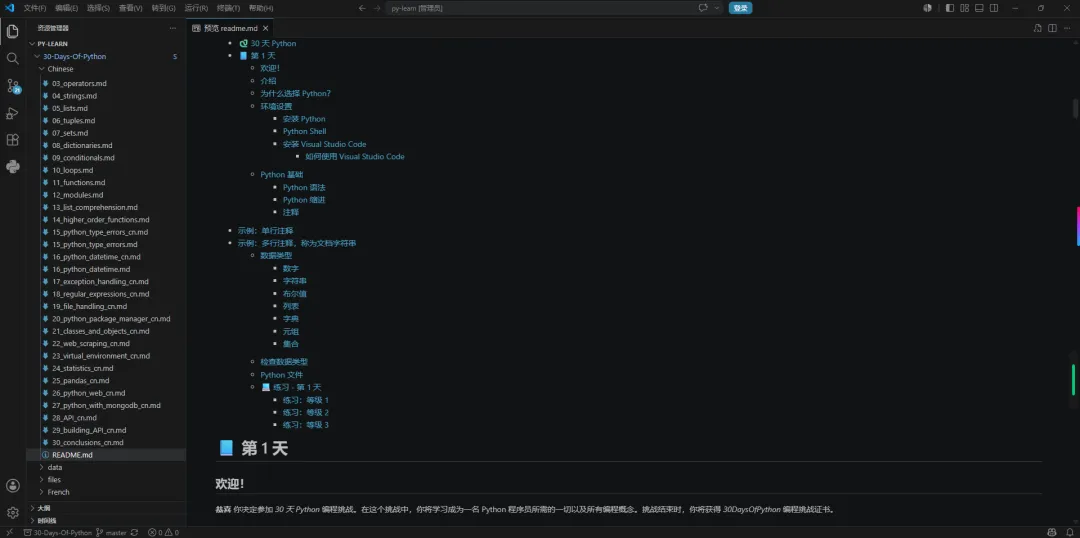Screen dimensions: 1080x538
Task: Go back with the left arrow
Action: [362, 8]
